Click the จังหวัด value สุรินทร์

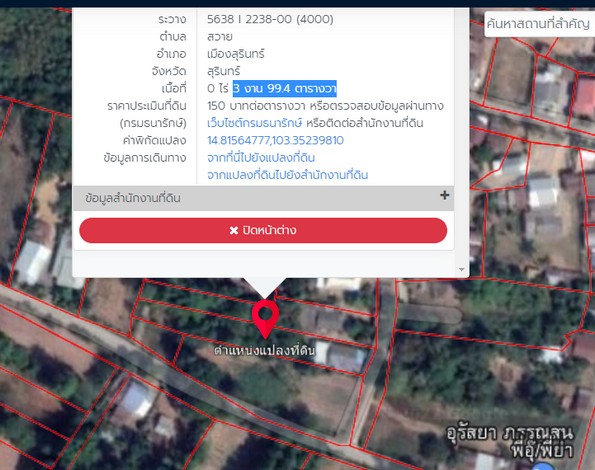[224, 71]
